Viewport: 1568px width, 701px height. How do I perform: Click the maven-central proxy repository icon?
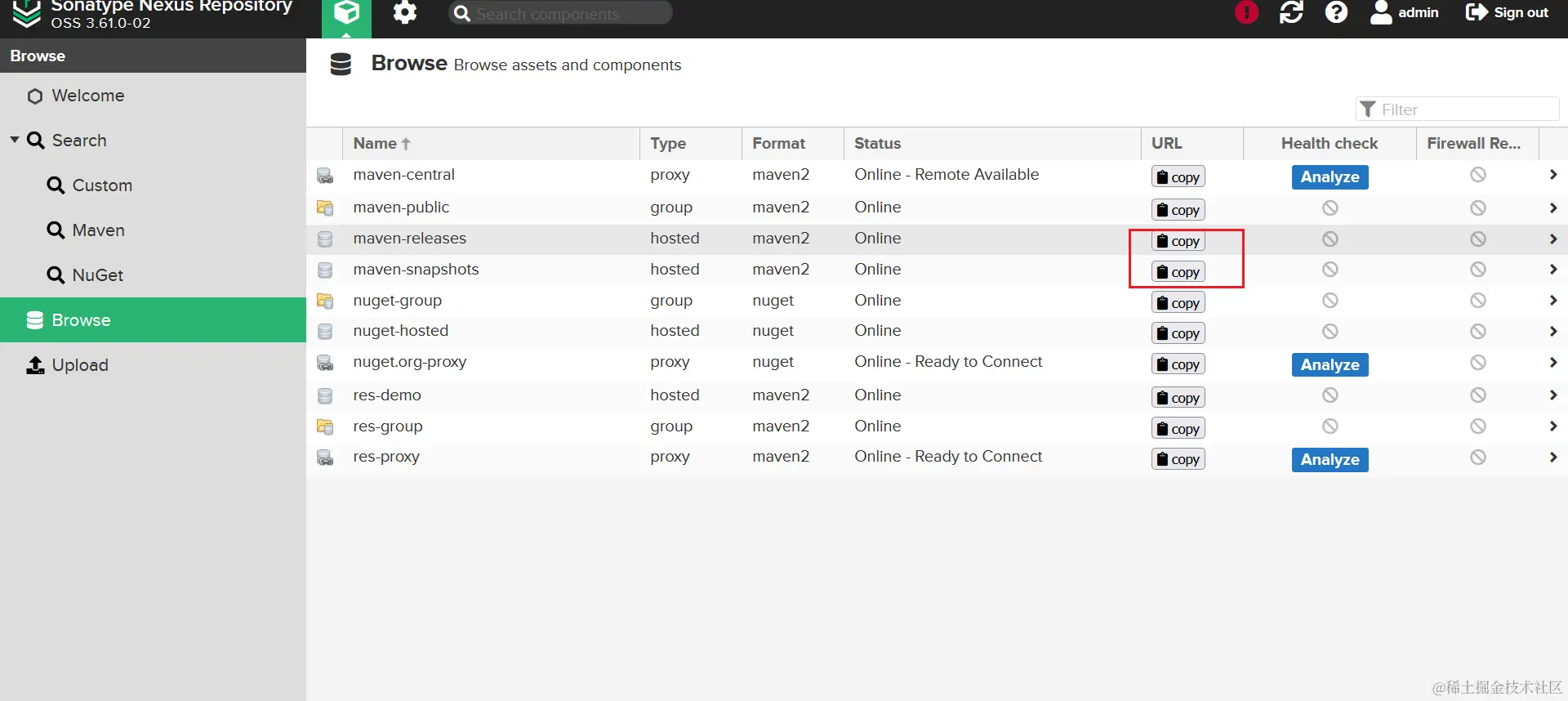[x=325, y=176]
